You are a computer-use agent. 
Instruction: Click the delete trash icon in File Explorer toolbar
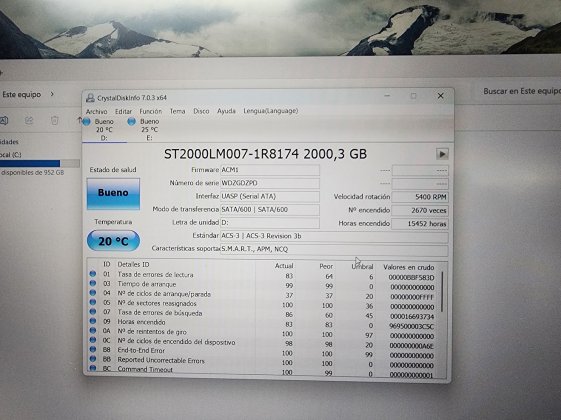pos(54,121)
